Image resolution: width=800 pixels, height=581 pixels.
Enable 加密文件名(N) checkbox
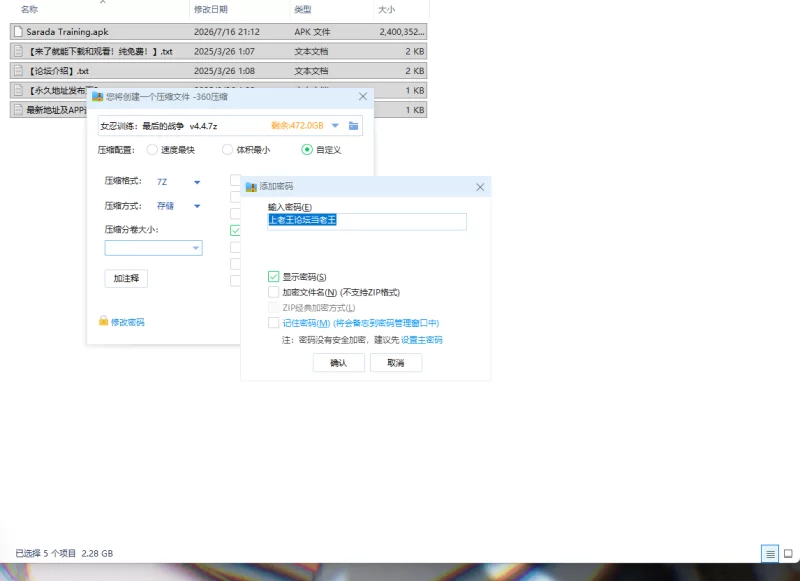[x=273, y=292]
